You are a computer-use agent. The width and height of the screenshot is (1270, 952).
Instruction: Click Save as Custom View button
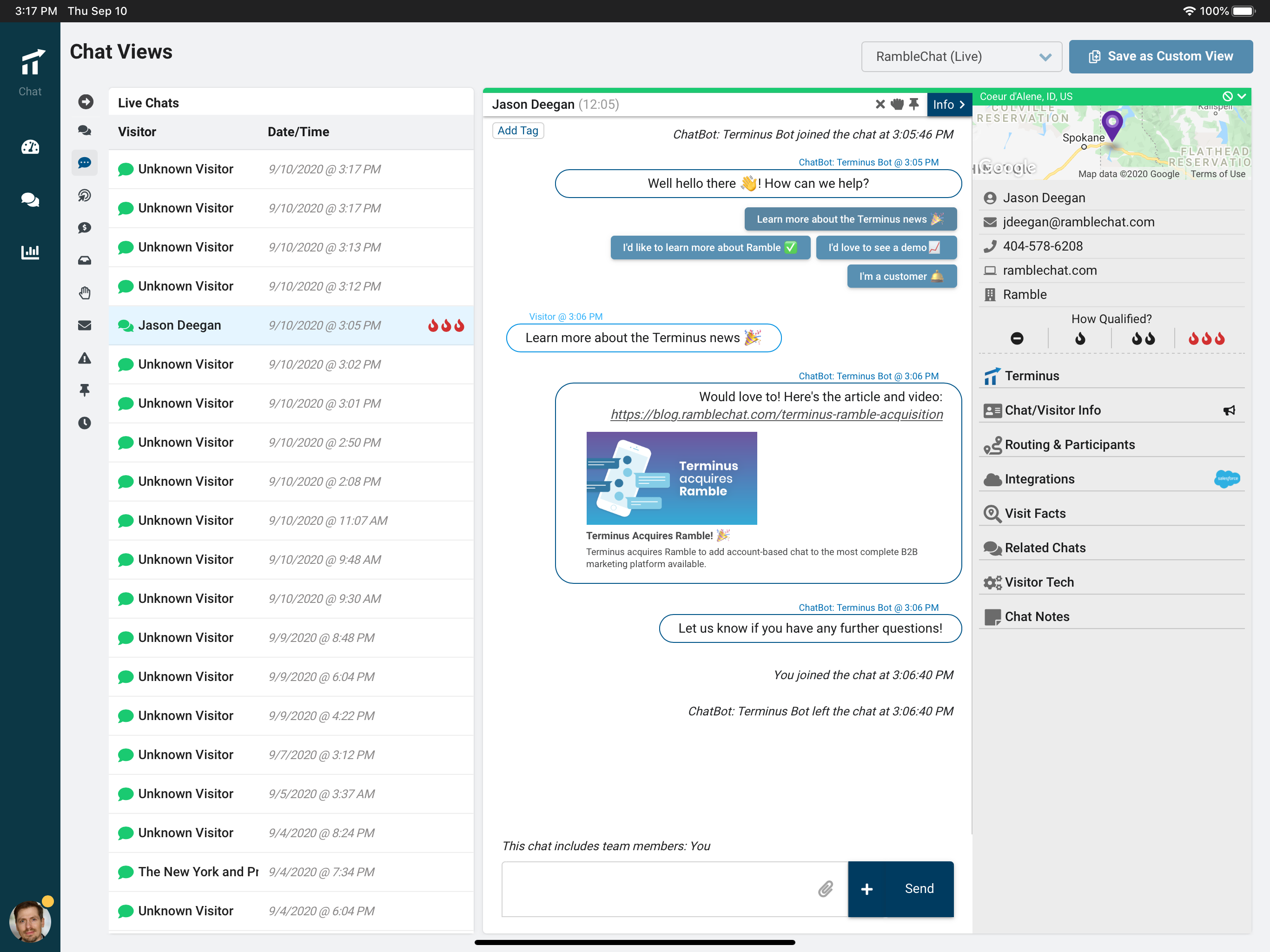[1160, 56]
